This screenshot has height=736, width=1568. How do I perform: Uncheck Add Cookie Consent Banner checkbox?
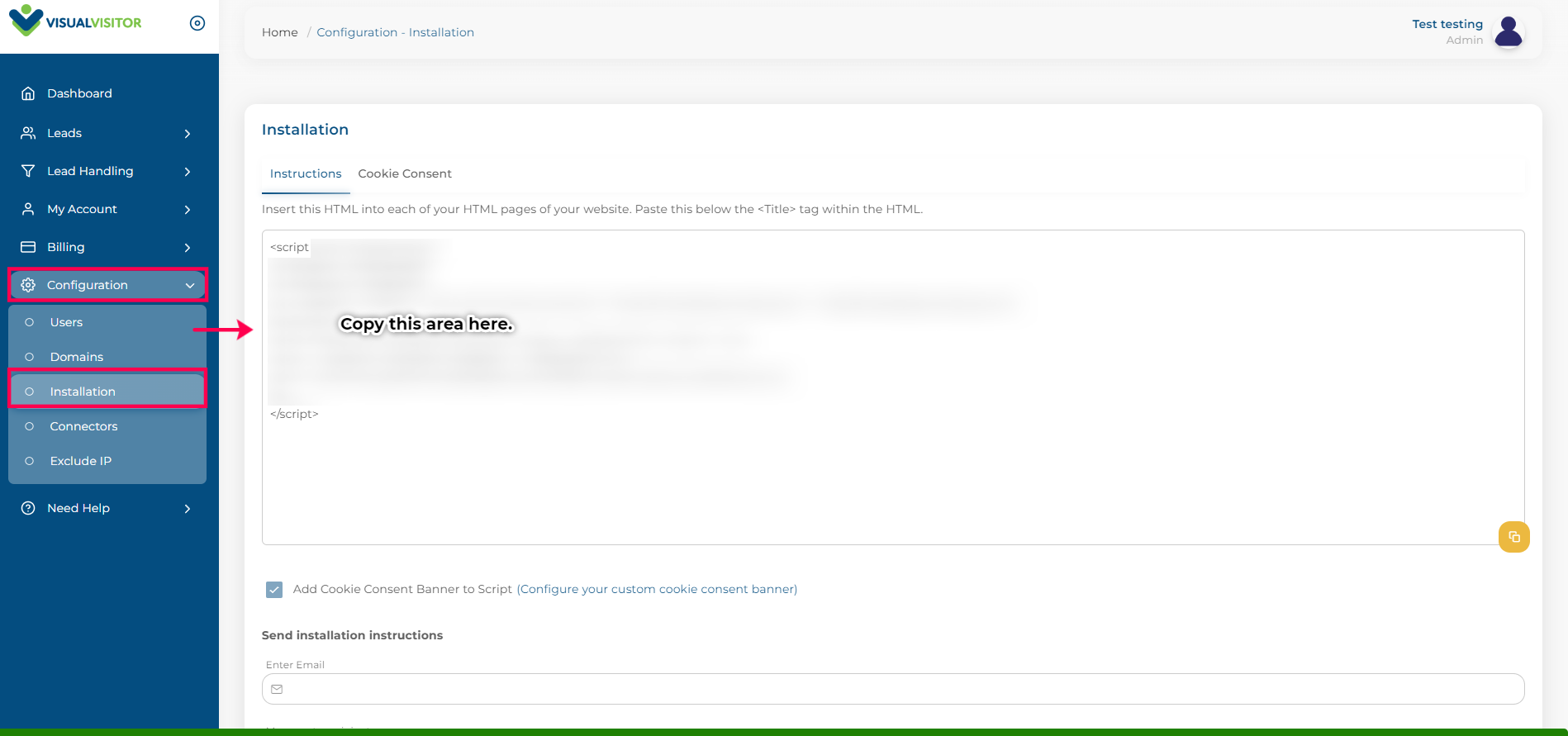tap(274, 589)
